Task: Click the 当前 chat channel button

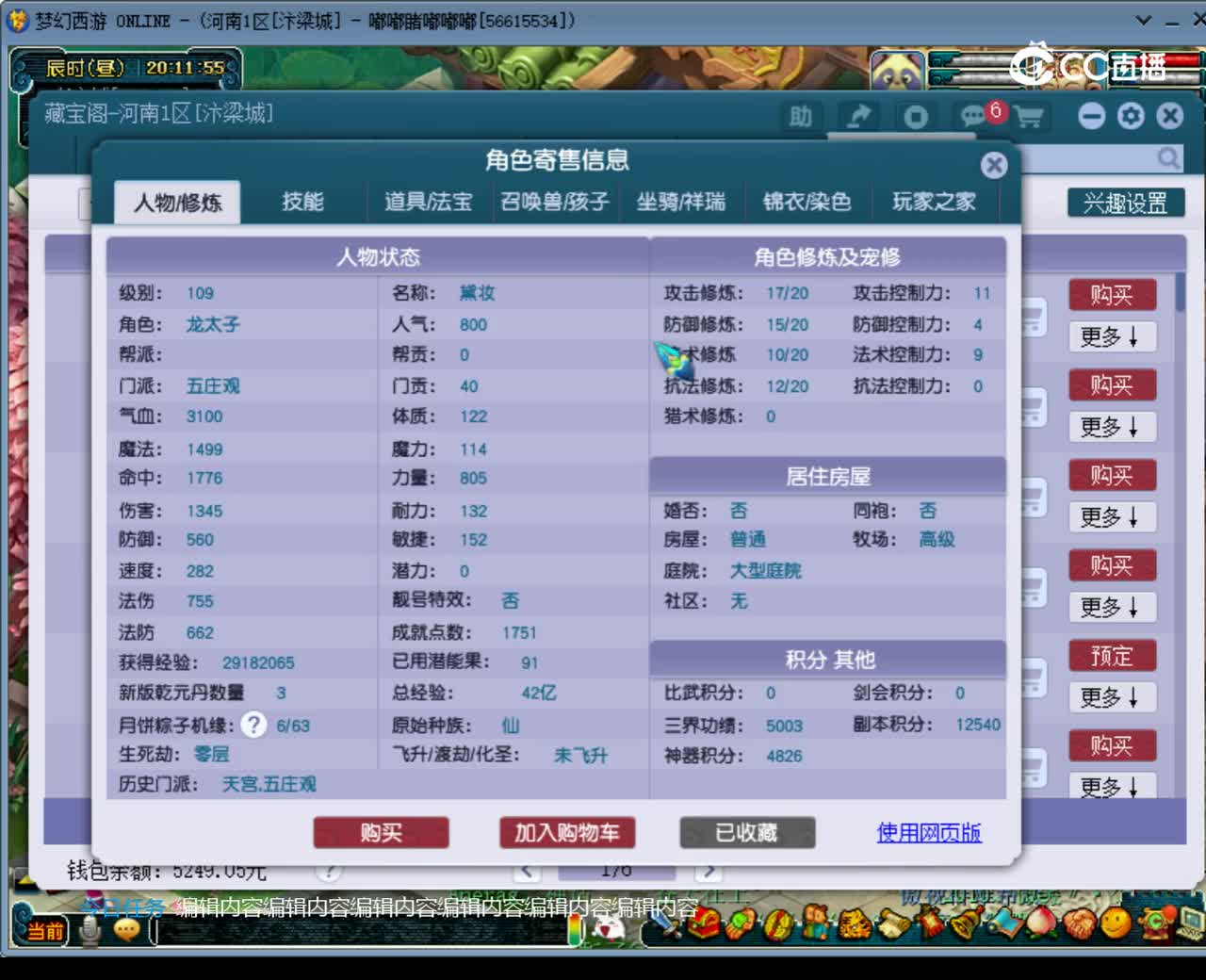Action: [x=44, y=931]
